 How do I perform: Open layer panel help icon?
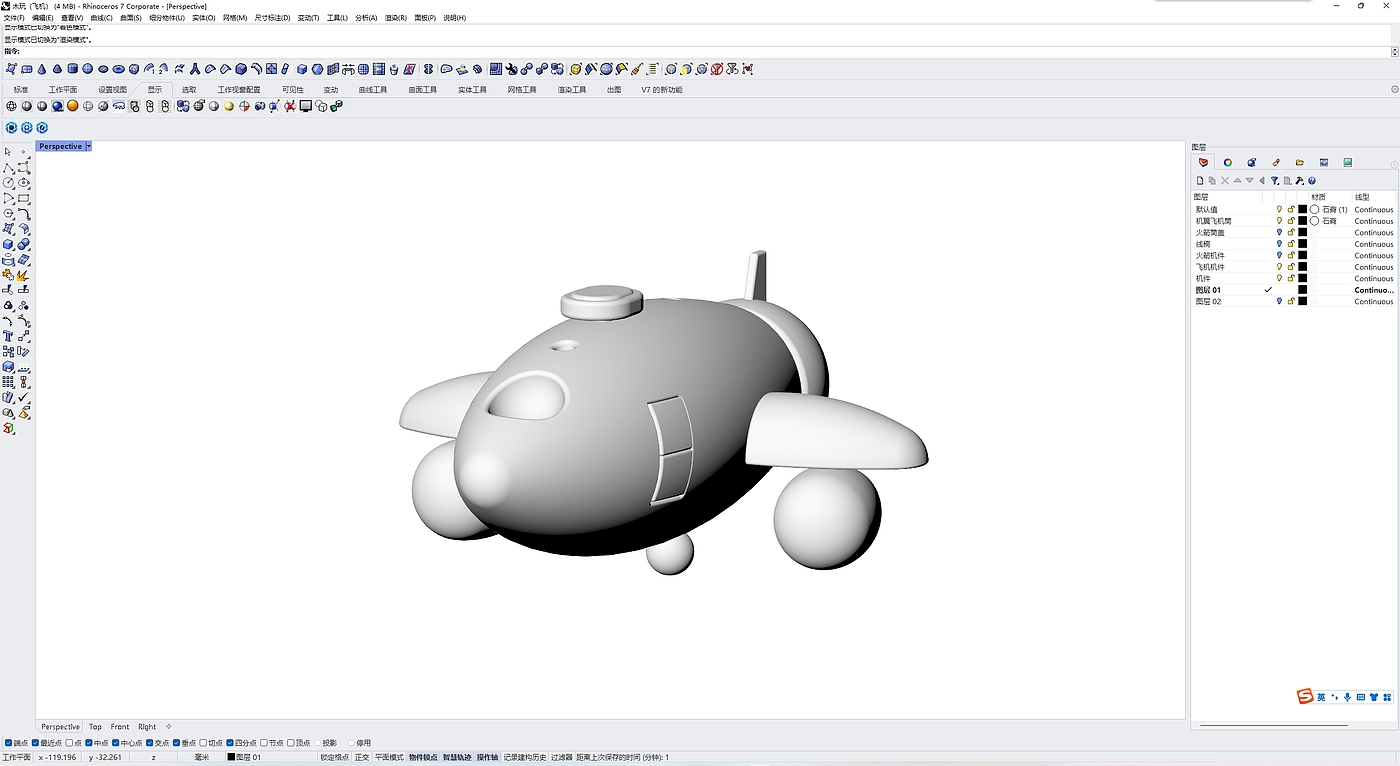pos(1311,181)
